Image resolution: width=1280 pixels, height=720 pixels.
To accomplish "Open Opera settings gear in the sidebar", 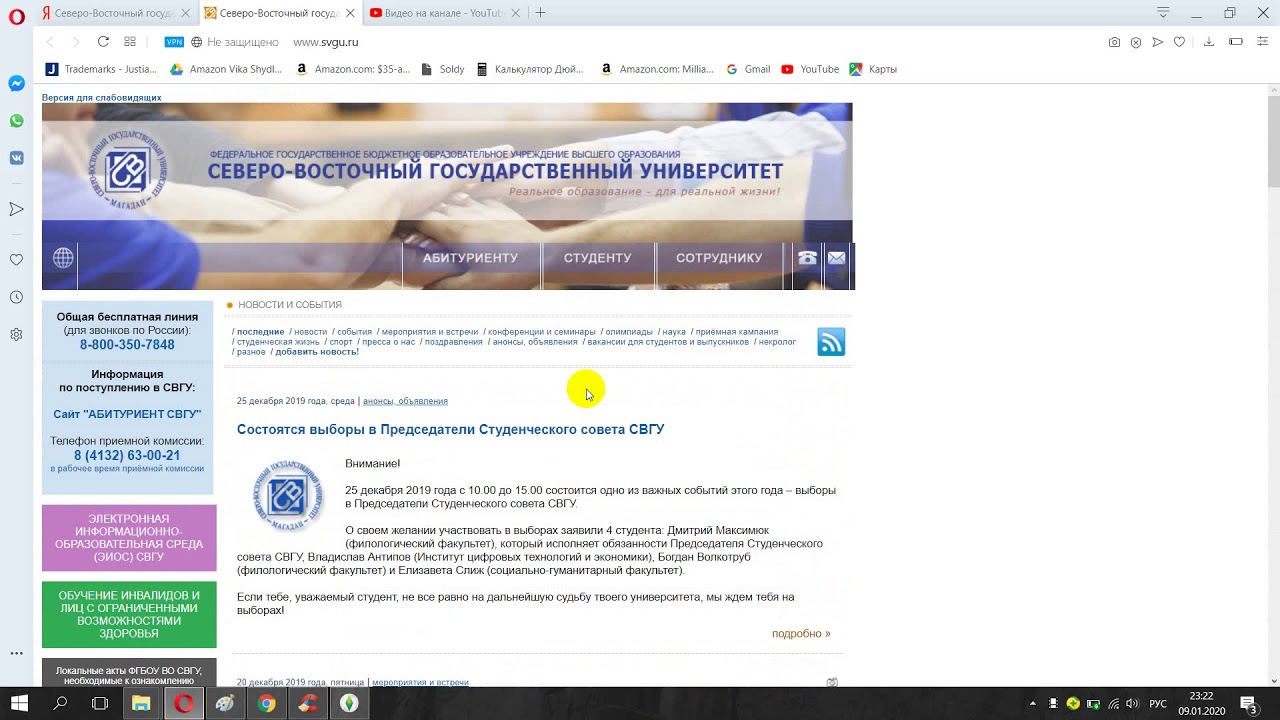I will pyautogui.click(x=16, y=335).
